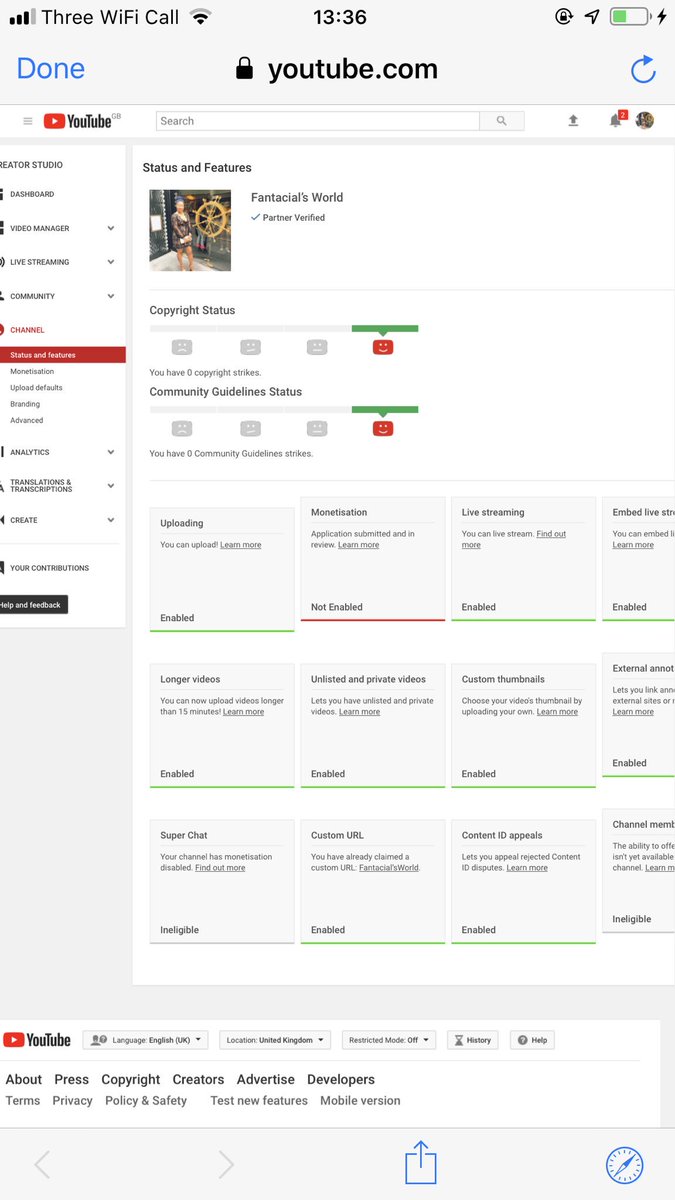Switch to Mobile version link
The height and width of the screenshot is (1200, 675).
click(360, 1101)
